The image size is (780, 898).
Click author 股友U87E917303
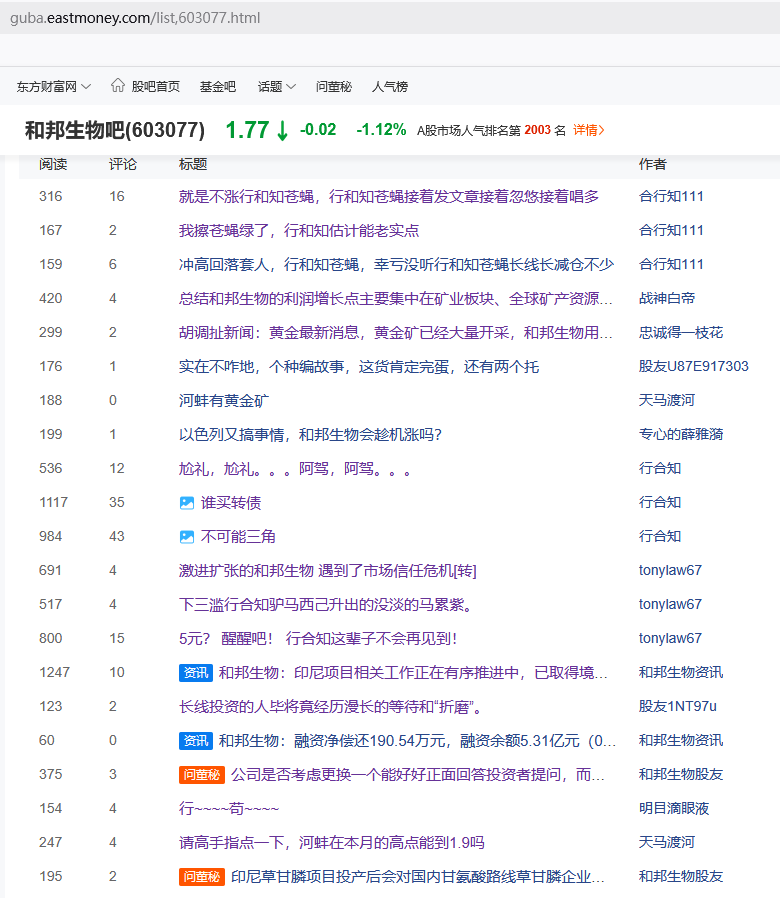(694, 367)
